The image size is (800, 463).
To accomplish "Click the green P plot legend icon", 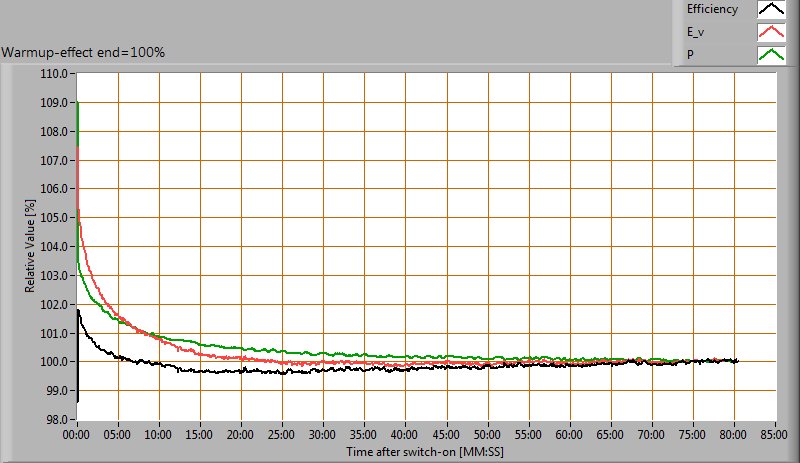I will [770, 55].
